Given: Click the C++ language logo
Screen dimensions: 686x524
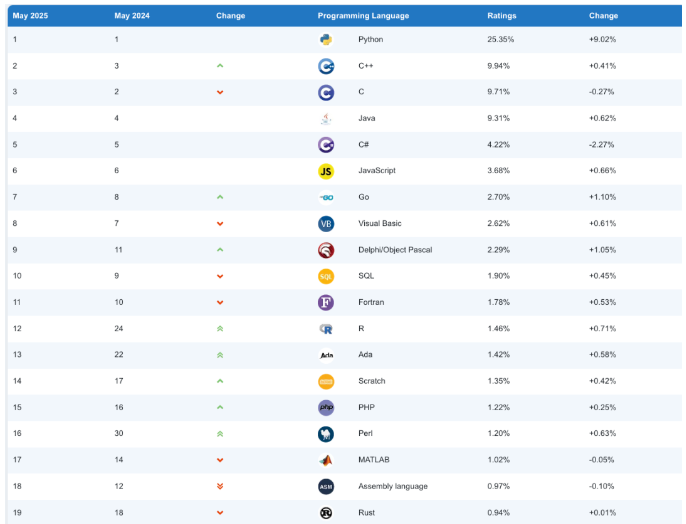Looking at the screenshot, I should 326,66.
